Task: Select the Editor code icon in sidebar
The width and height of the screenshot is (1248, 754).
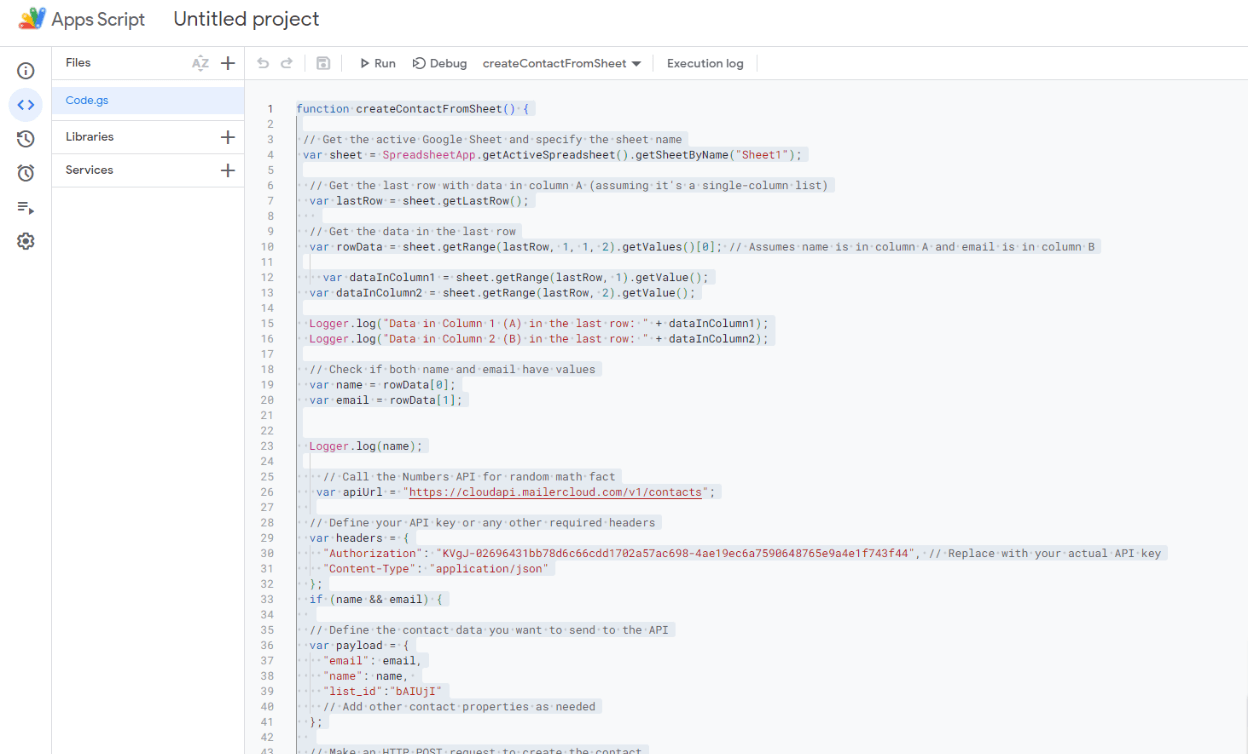Action: (26, 105)
